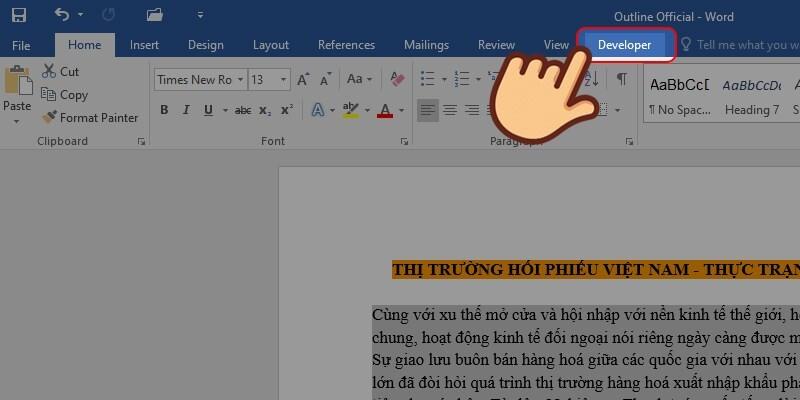Open the font size 13 dropdown
This screenshot has height=400, width=800.
(x=284, y=80)
